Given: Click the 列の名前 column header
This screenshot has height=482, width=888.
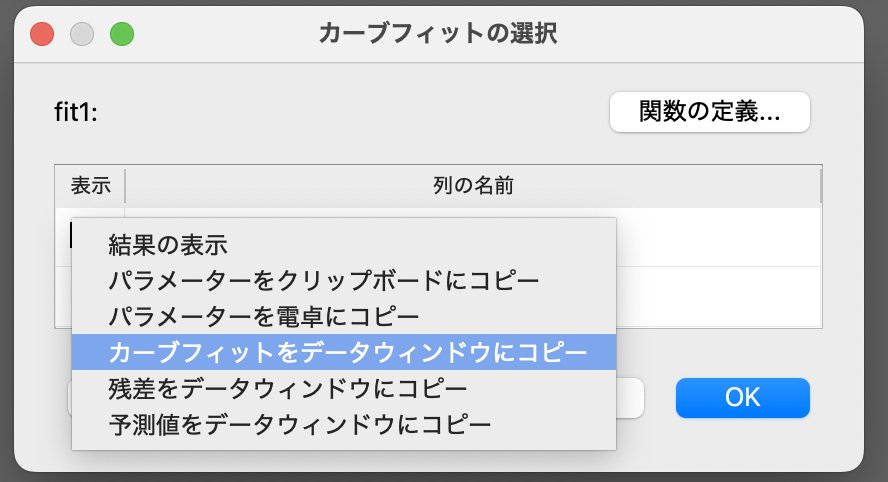Looking at the screenshot, I should click(473, 186).
